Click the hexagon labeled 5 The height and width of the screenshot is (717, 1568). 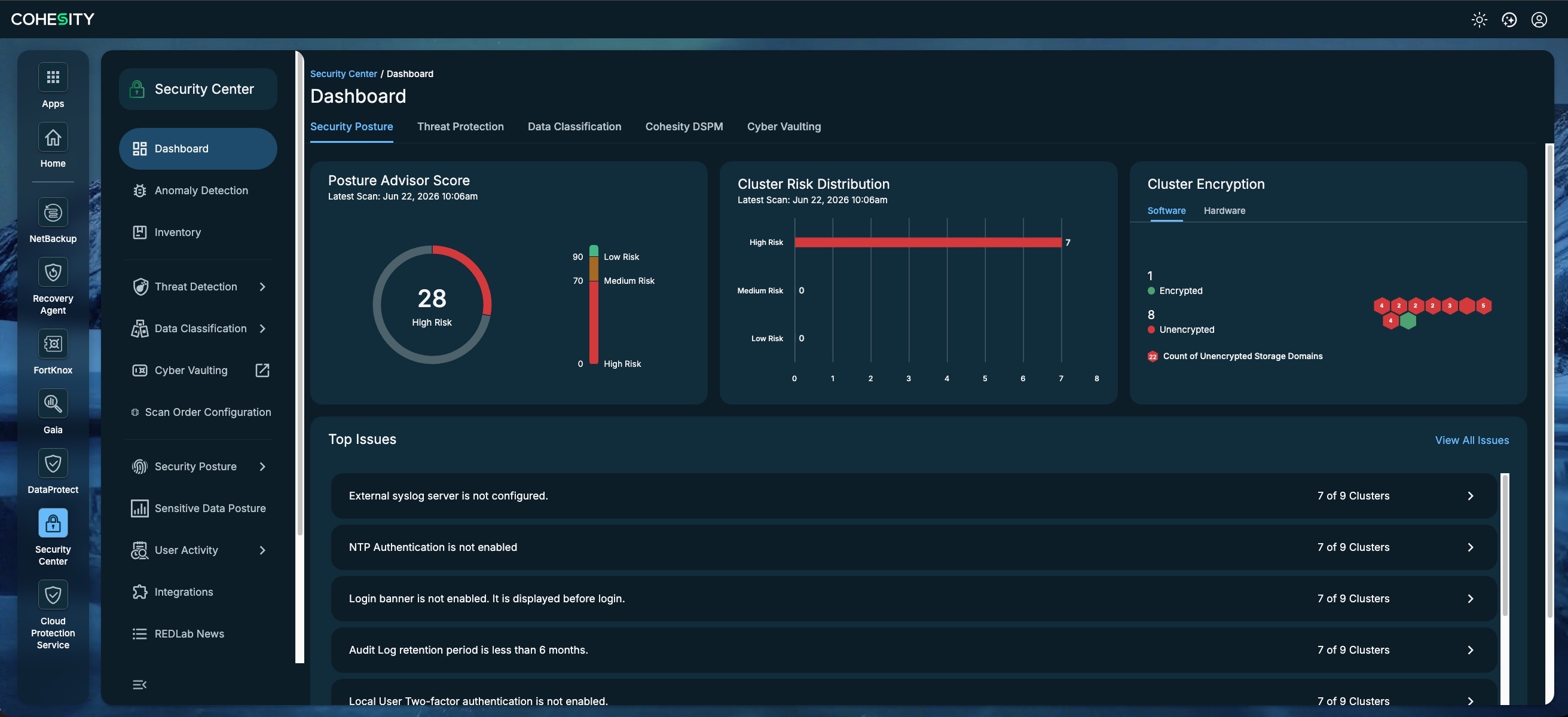[x=1483, y=305]
